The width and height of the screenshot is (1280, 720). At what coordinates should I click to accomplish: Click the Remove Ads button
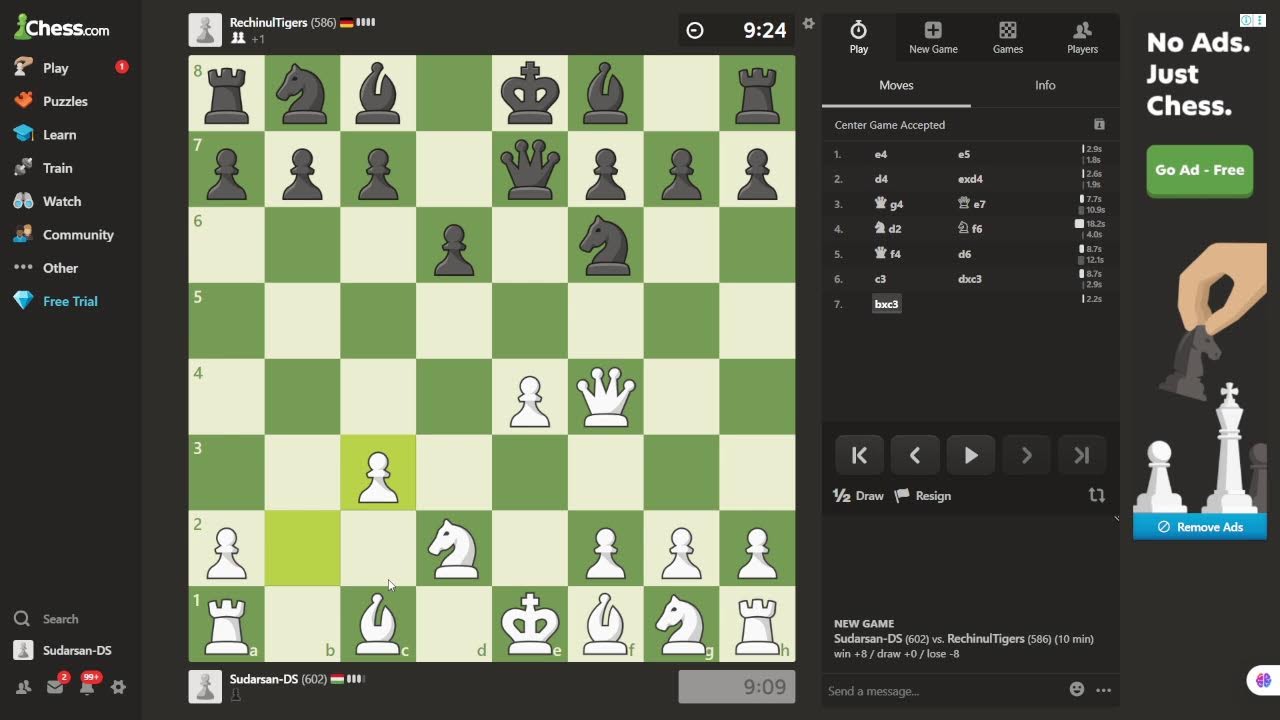click(x=1200, y=527)
